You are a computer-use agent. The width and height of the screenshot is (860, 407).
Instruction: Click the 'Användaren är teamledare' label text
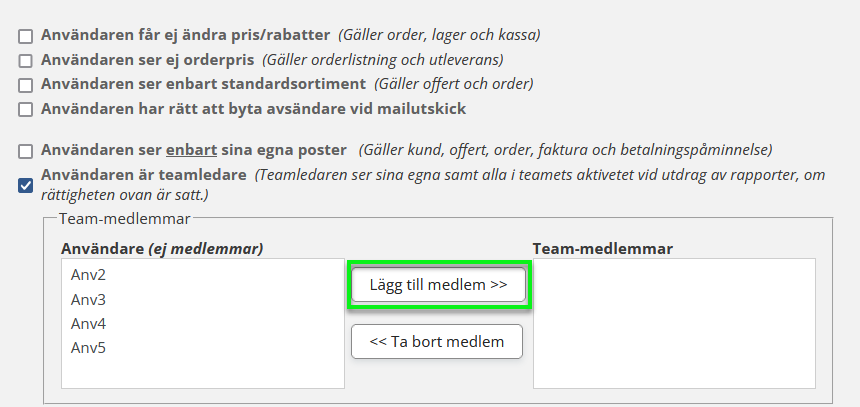pos(144,175)
